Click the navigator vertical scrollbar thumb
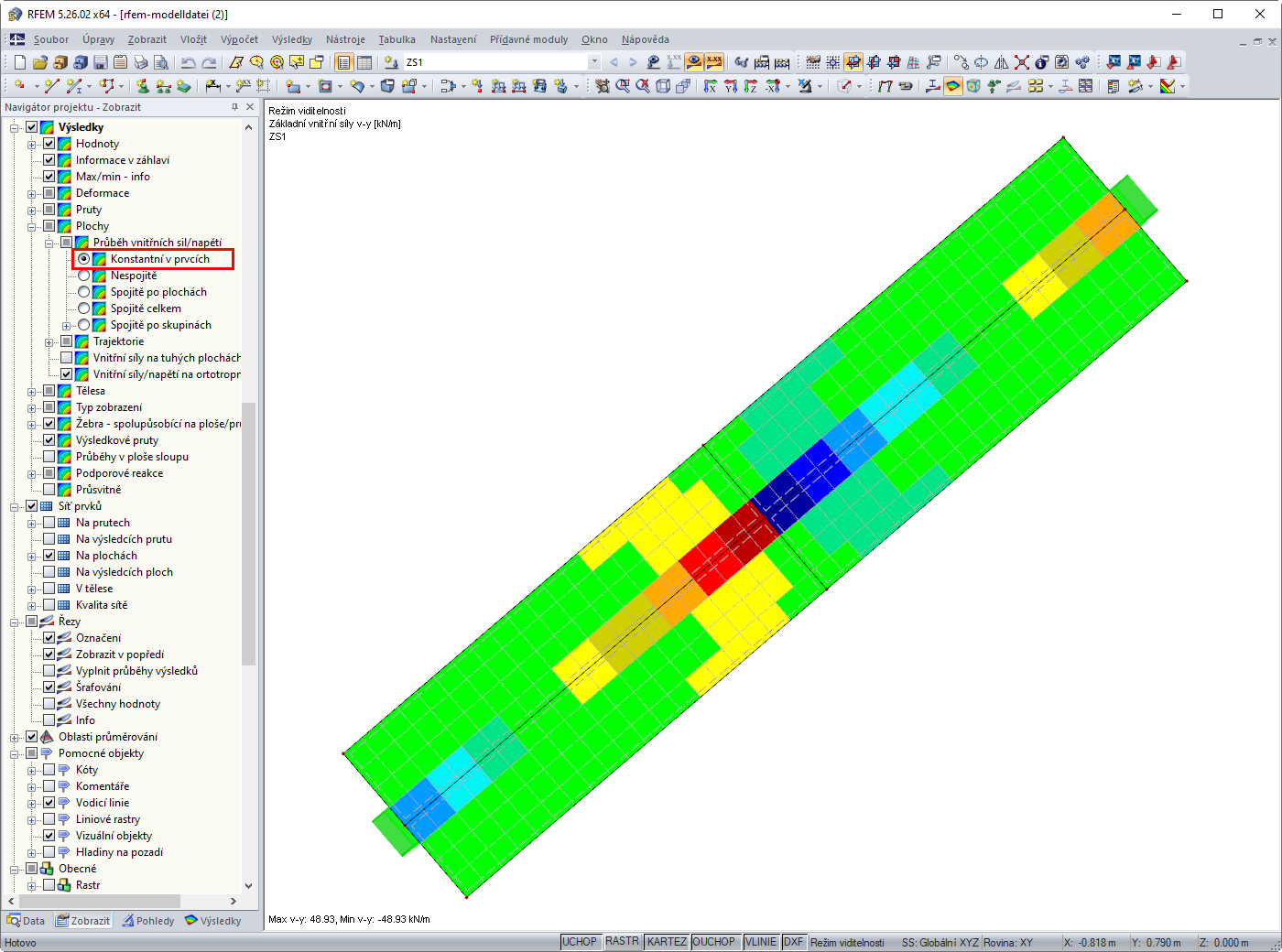The image size is (1282, 952). tap(248, 533)
